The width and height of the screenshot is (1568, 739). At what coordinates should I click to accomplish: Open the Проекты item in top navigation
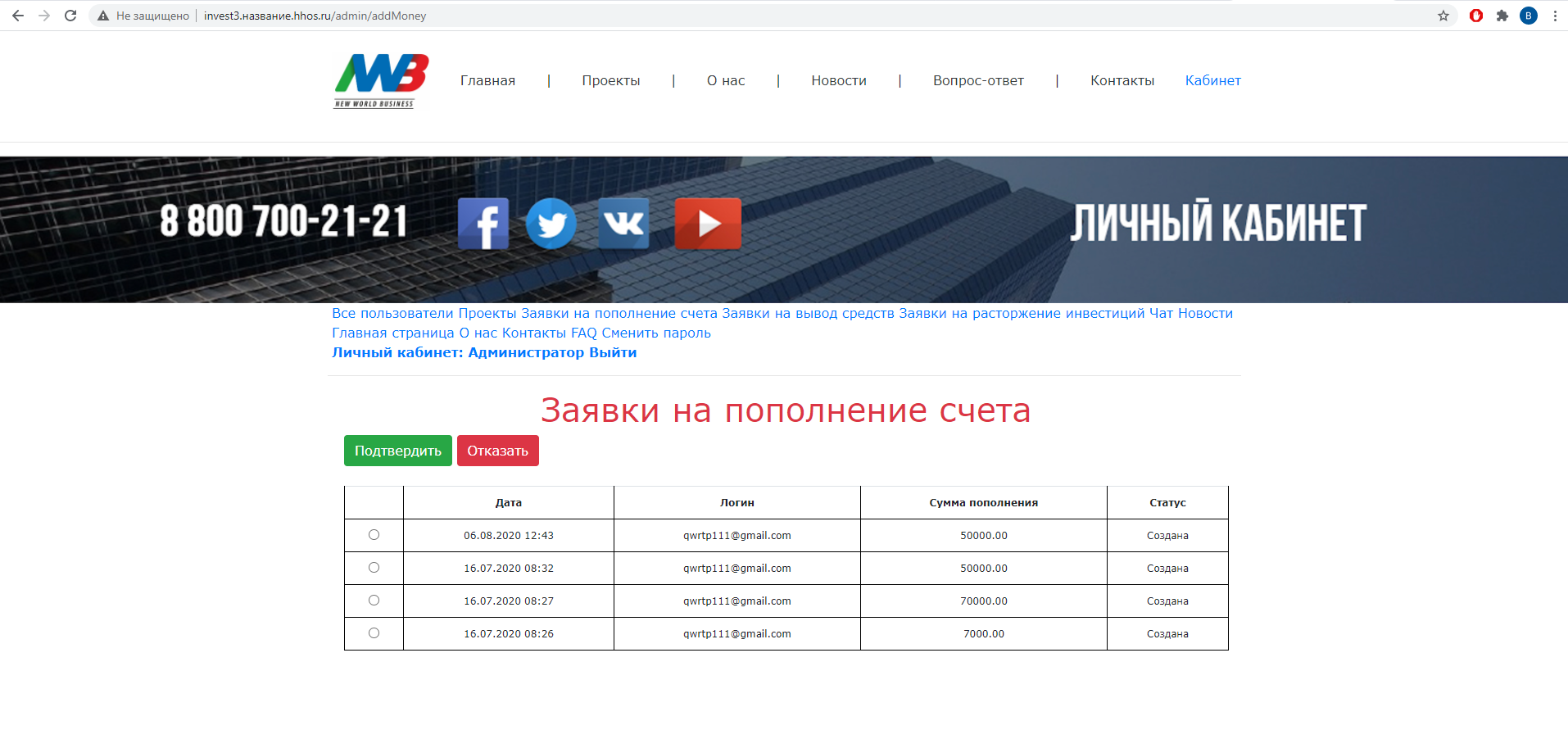pos(611,80)
